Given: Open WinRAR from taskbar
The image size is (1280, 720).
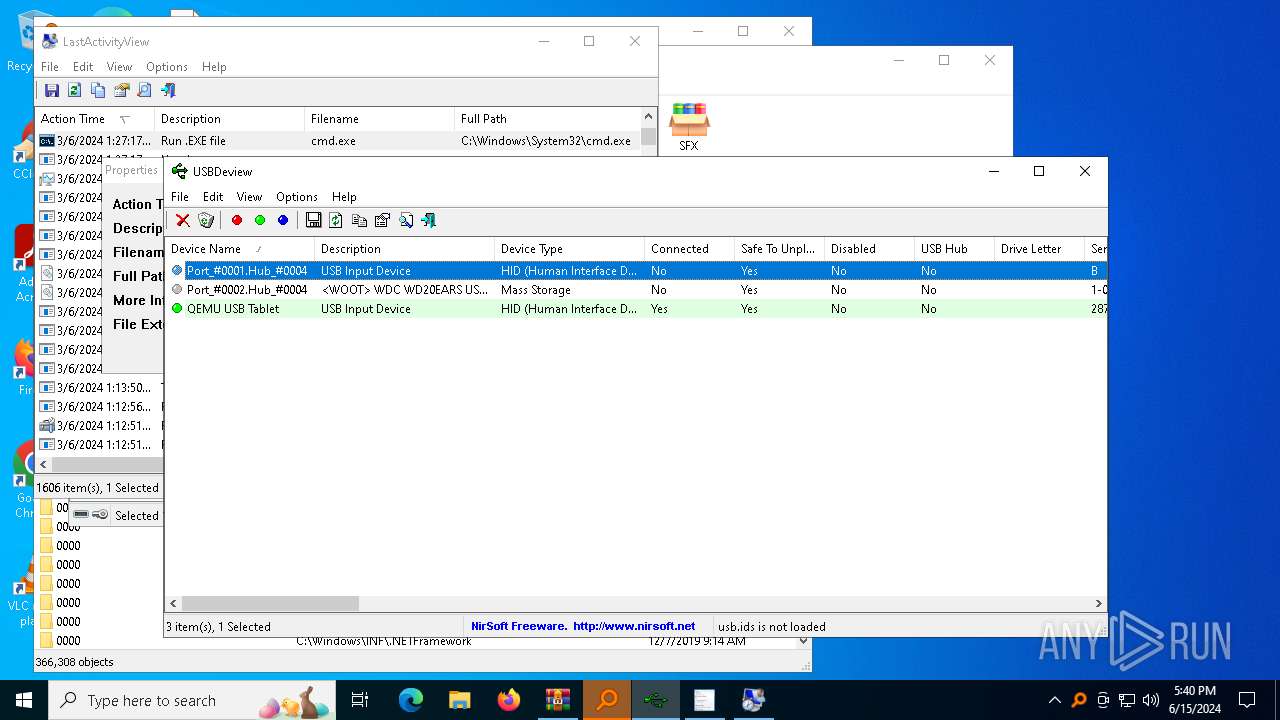Looking at the screenshot, I should 558,700.
